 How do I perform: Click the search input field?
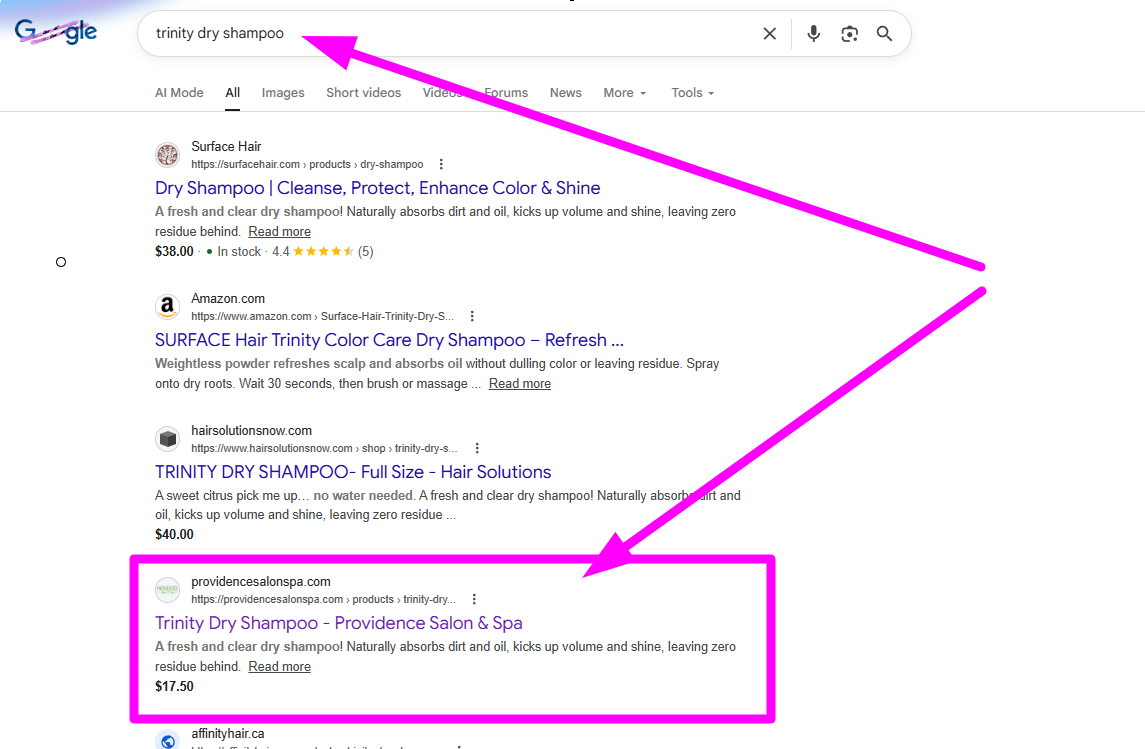[x=450, y=34]
